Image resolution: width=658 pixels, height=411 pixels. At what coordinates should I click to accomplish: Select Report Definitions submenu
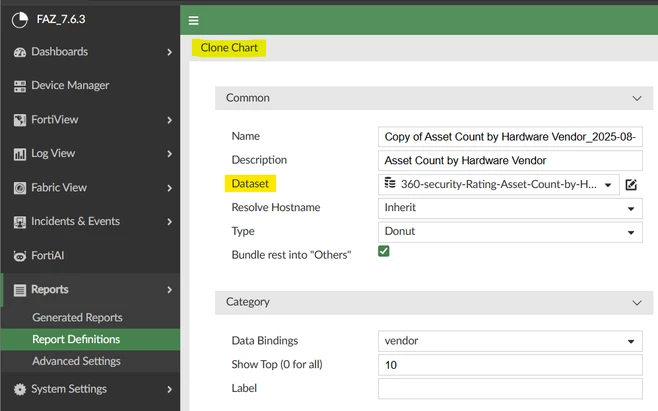[x=90, y=340]
